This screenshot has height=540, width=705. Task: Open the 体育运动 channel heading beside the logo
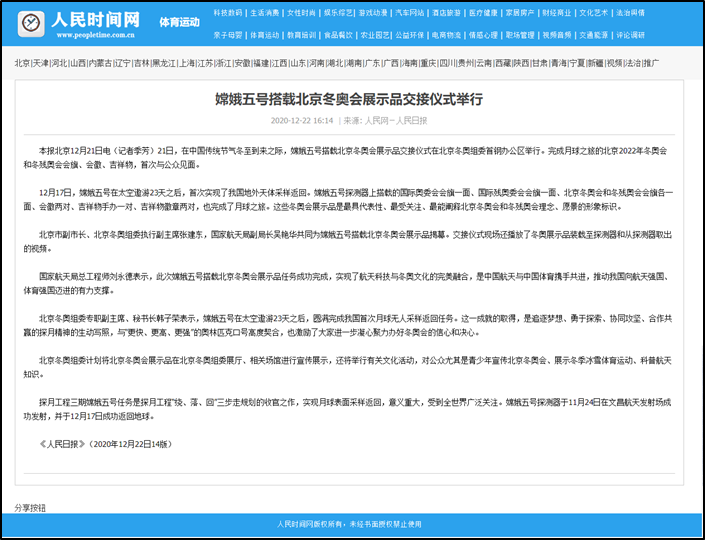pos(179,22)
